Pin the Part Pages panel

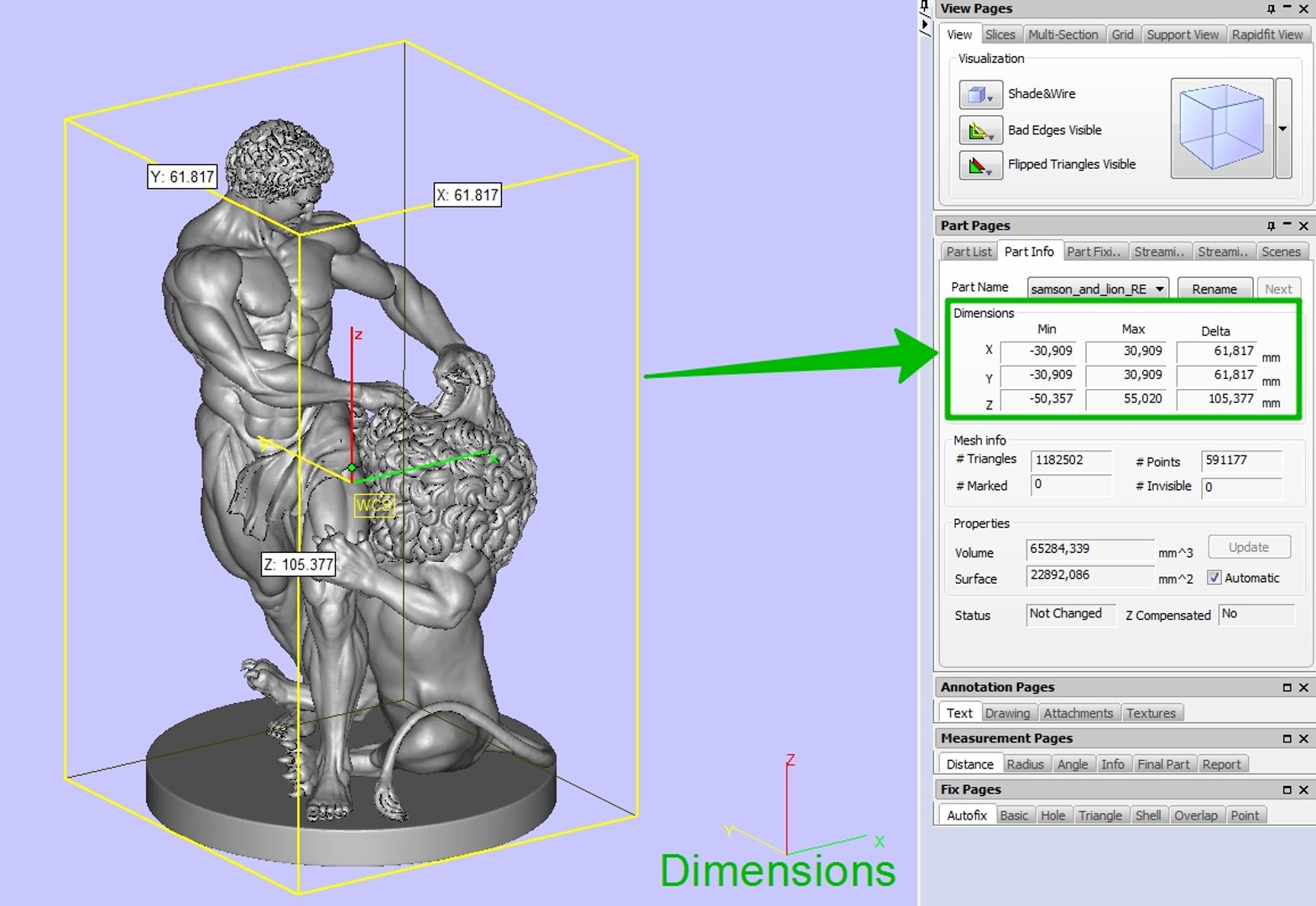[1271, 226]
